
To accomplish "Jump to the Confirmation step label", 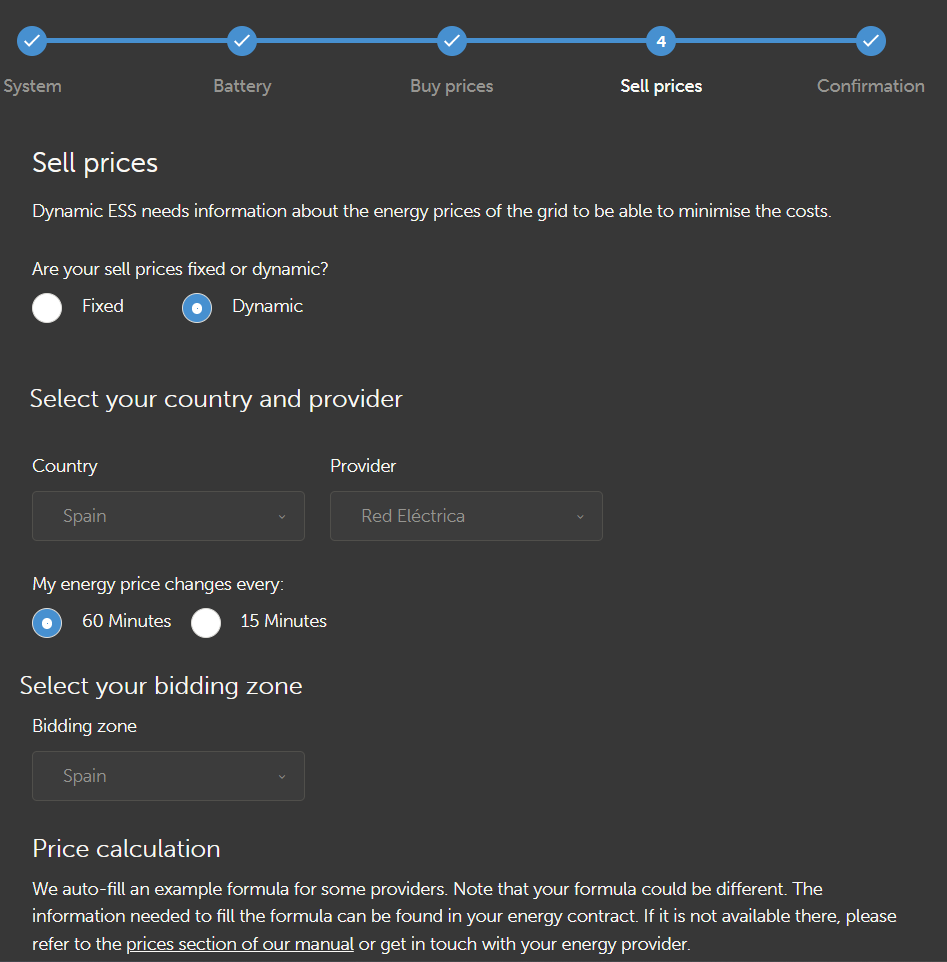I will tap(871, 86).
